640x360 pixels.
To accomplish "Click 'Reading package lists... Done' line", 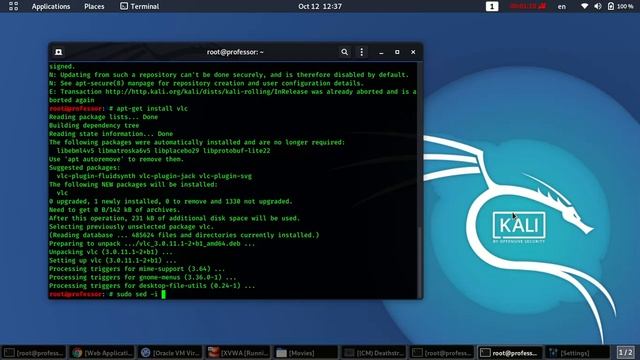I will tap(103, 117).
